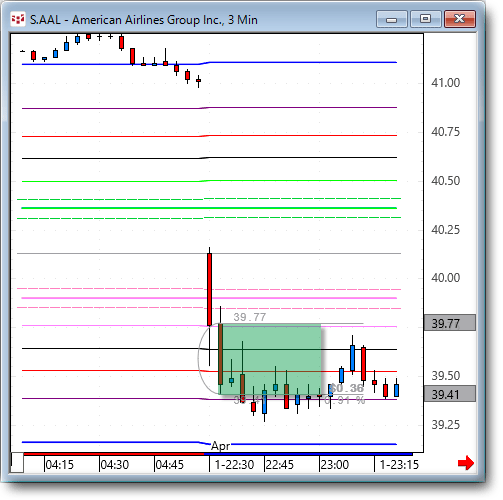
Task: Click the Apr month label
Action: tap(220, 446)
